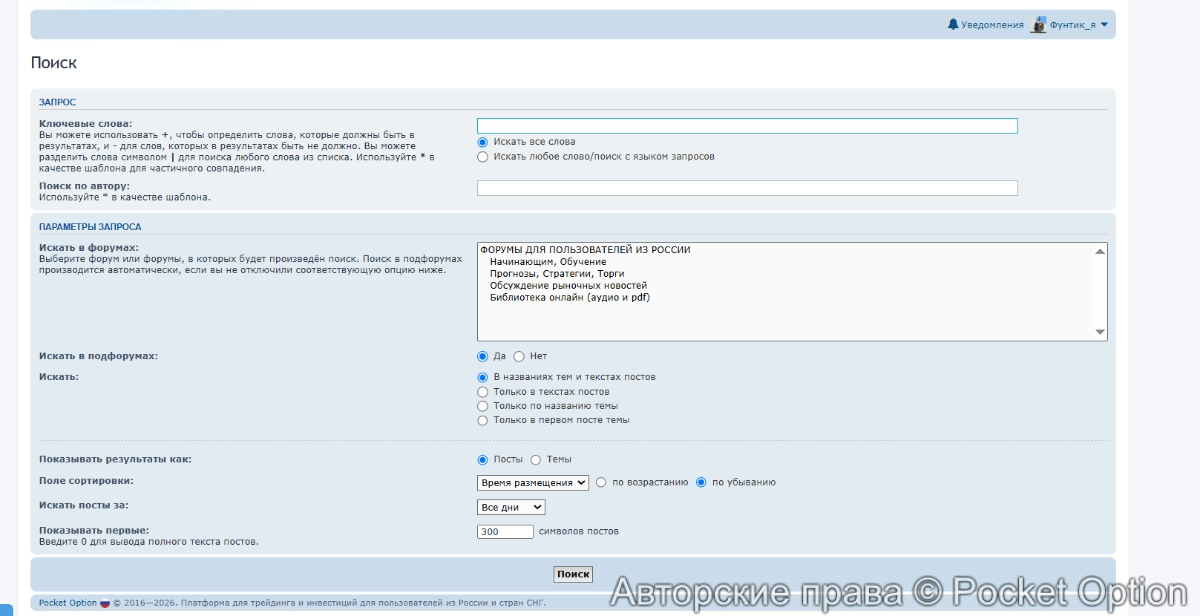The height and width of the screenshot is (616, 1200).
Task: Select the Искать все слова radio button
Action: pos(483,142)
